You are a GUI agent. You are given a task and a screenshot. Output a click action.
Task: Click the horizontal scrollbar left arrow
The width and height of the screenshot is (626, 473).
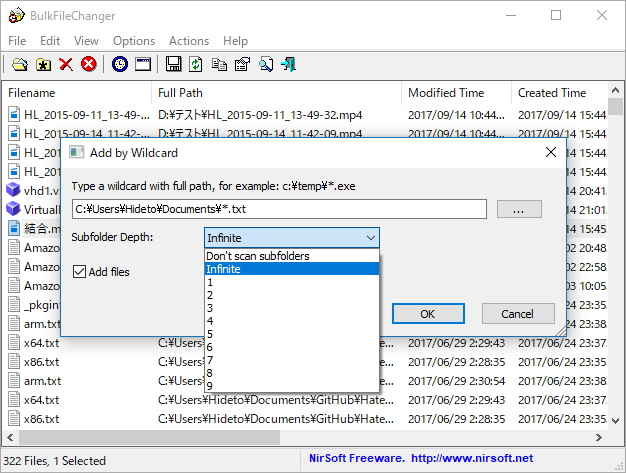click(x=10, y=437)
